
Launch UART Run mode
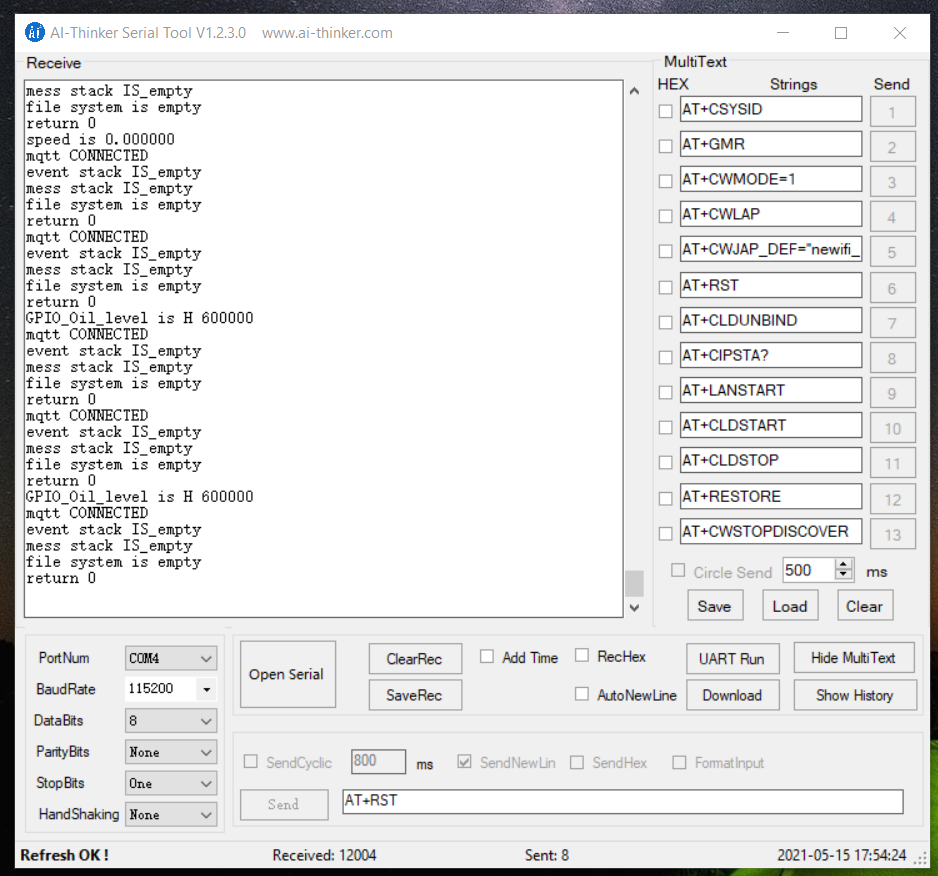pos(732,658)
